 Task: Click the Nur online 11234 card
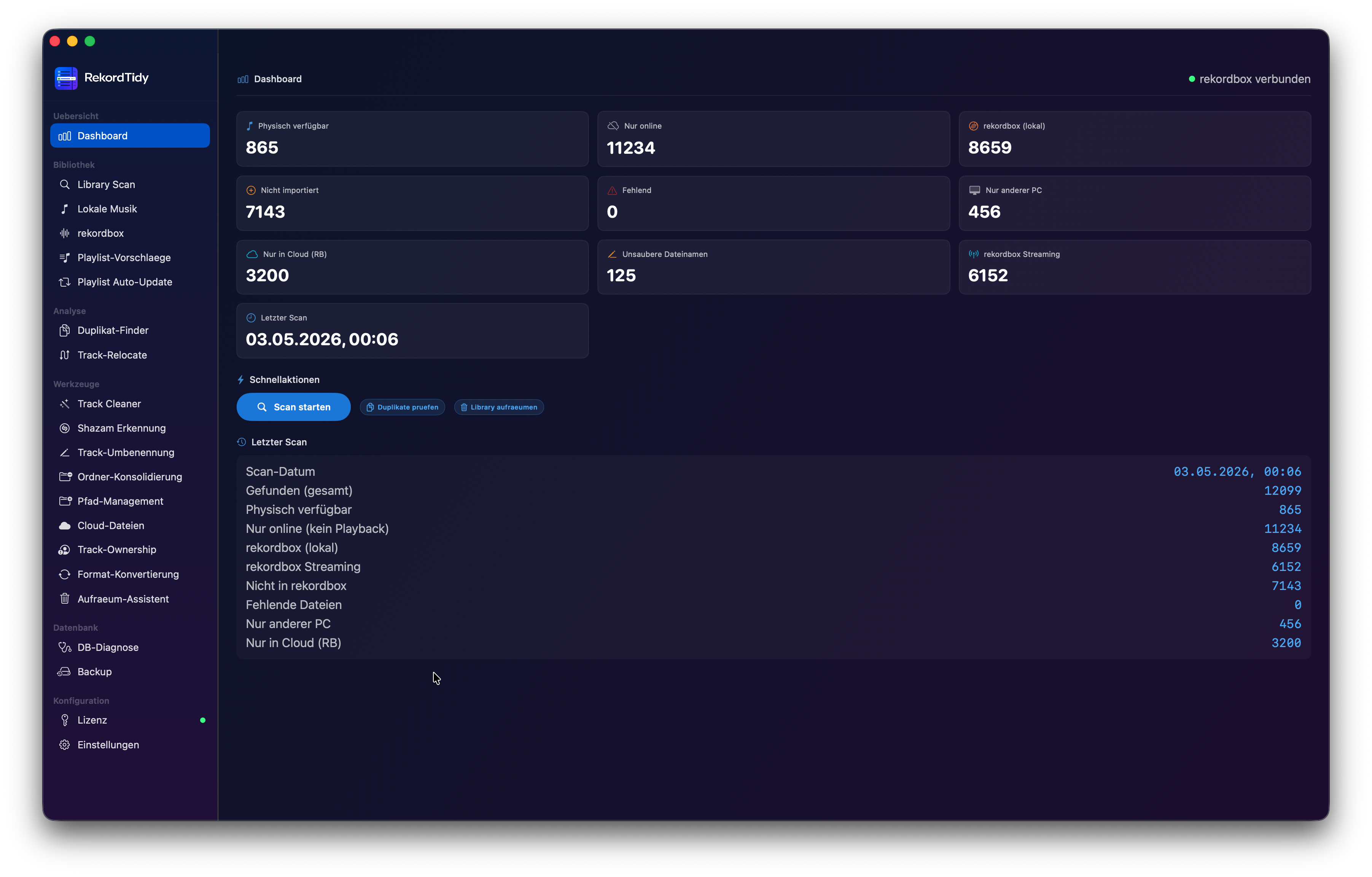[773, 139]
